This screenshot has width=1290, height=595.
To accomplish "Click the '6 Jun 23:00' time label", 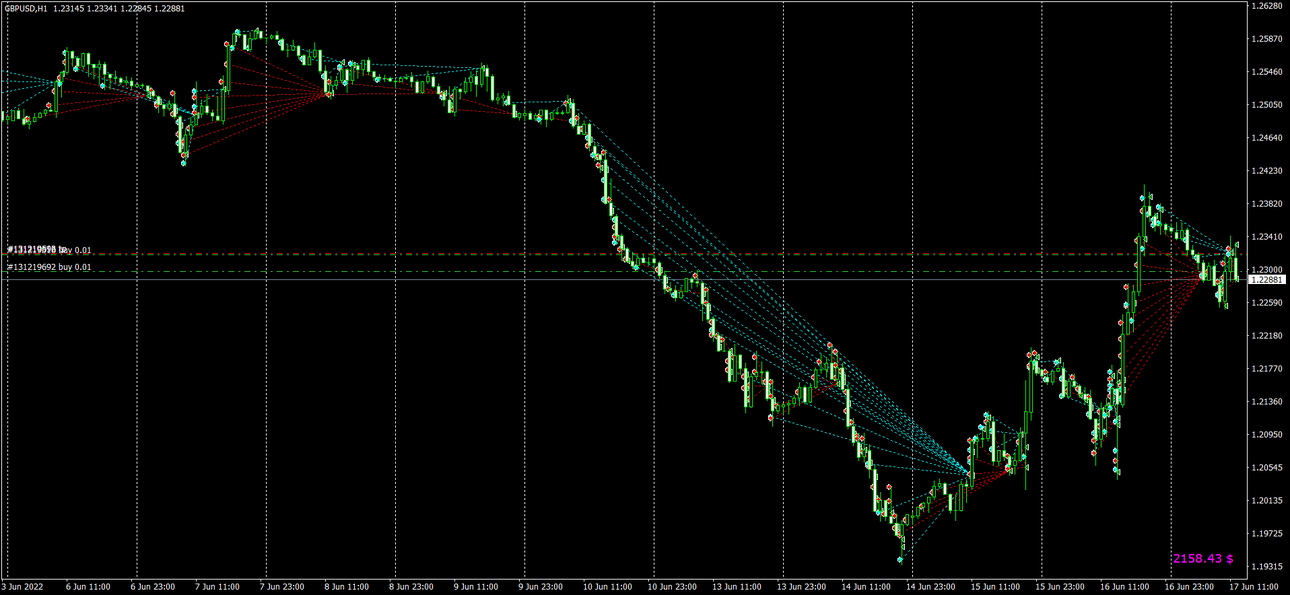I will tap(153, 587).
